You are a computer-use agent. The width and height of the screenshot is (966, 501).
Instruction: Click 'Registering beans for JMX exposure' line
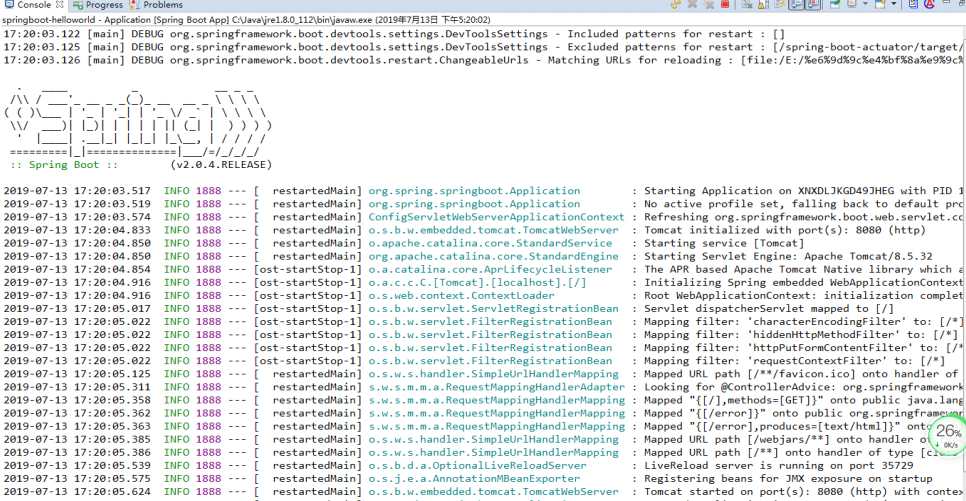pyautogui.click(x=468, y=478)
